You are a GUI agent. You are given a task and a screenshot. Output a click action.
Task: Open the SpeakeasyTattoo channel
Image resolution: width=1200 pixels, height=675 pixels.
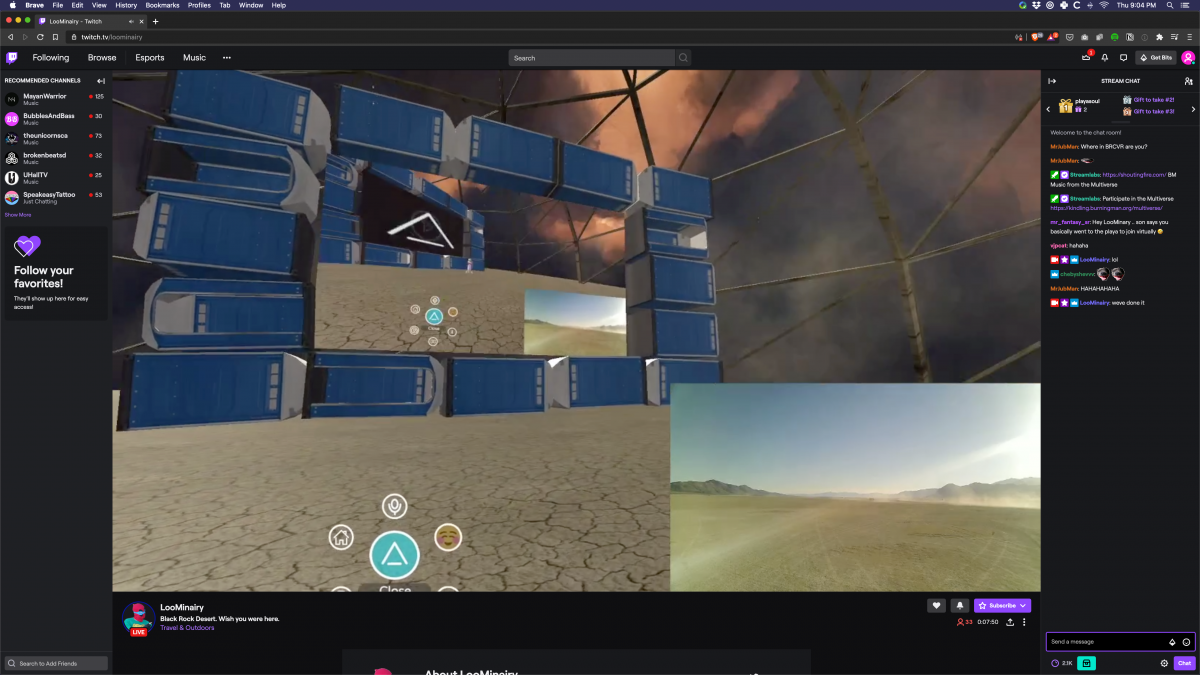[x=55, y=197]
